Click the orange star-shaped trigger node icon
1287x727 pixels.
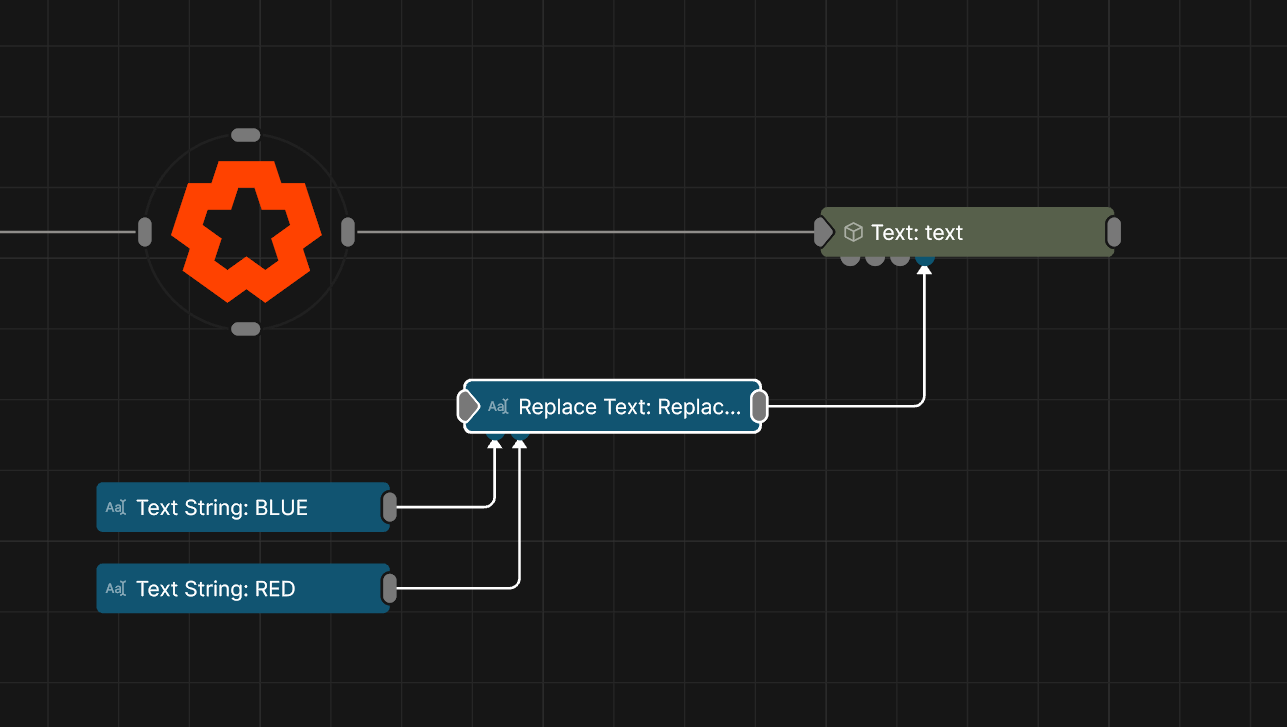pyautogui.click(x=246, y=231)
